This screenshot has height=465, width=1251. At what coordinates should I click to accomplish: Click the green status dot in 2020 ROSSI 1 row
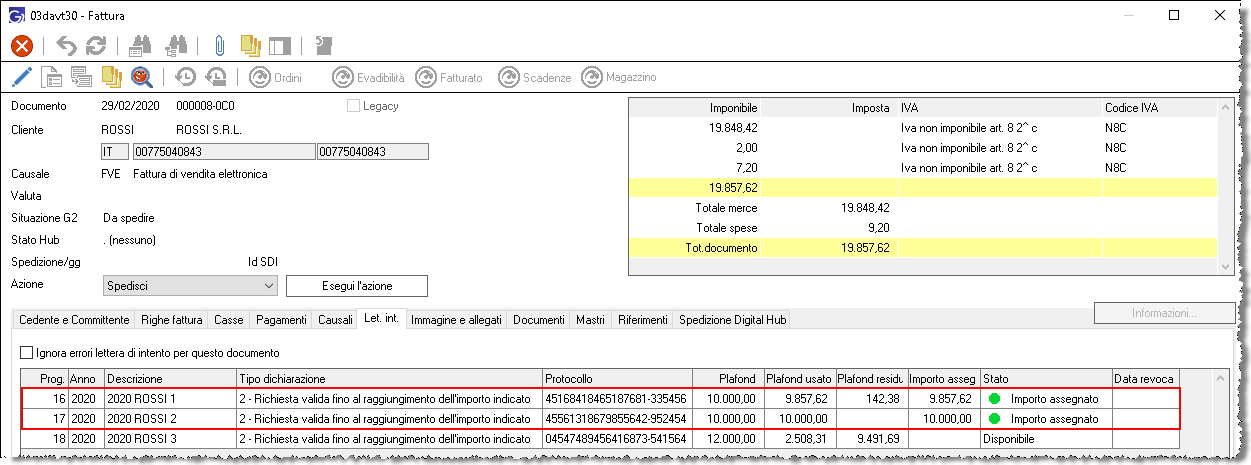coord(995,399)
